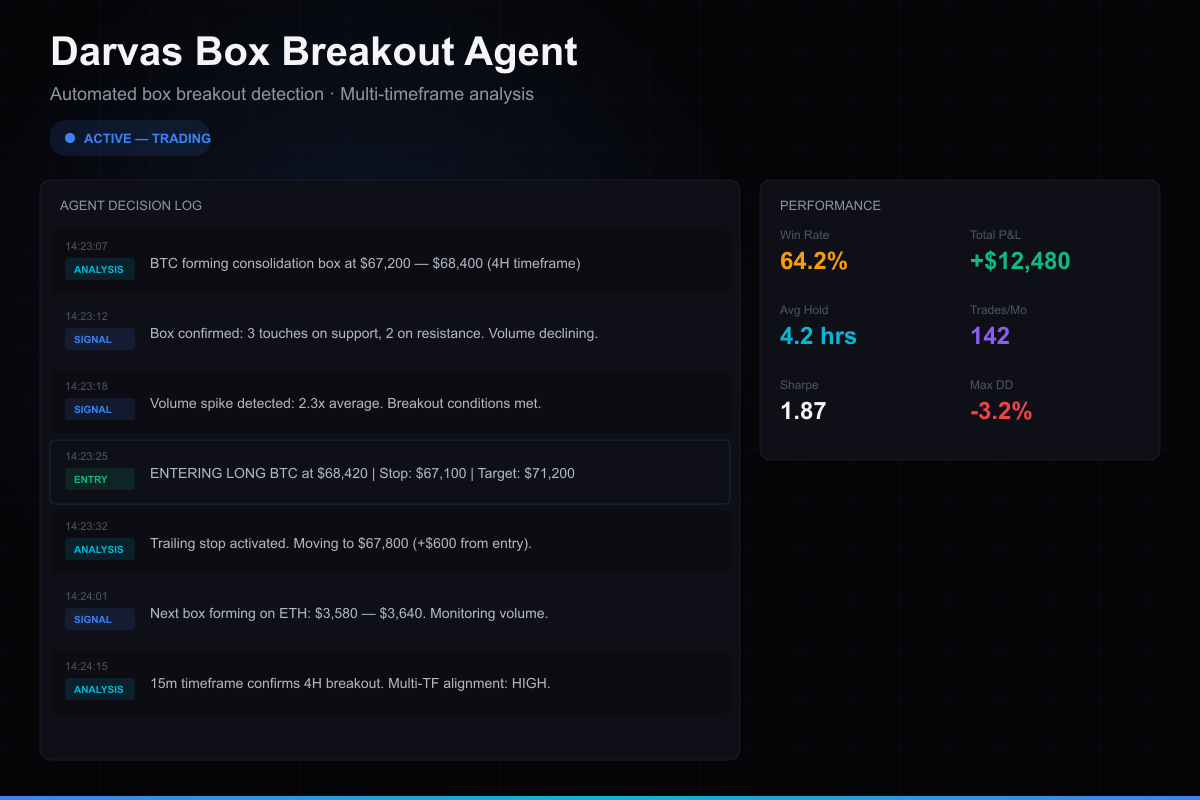
Task: Click the blue status dot next to ACTIVE
Action: click(x=68, y=137)
